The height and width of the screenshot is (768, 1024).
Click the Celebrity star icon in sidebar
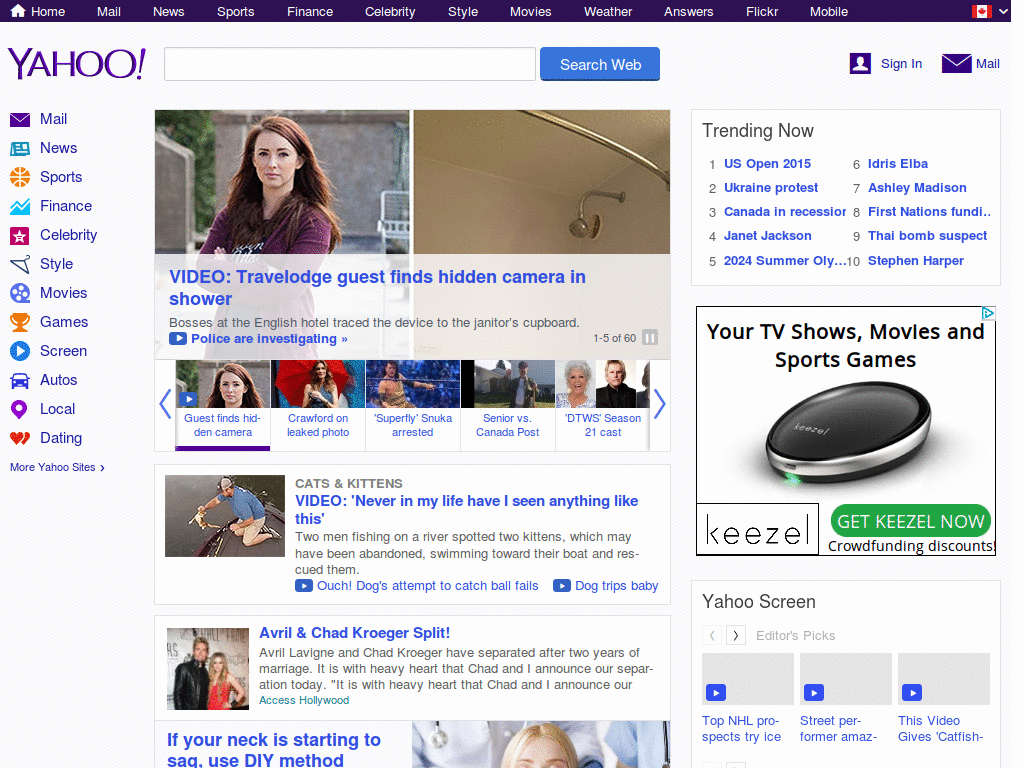[20, 235]
